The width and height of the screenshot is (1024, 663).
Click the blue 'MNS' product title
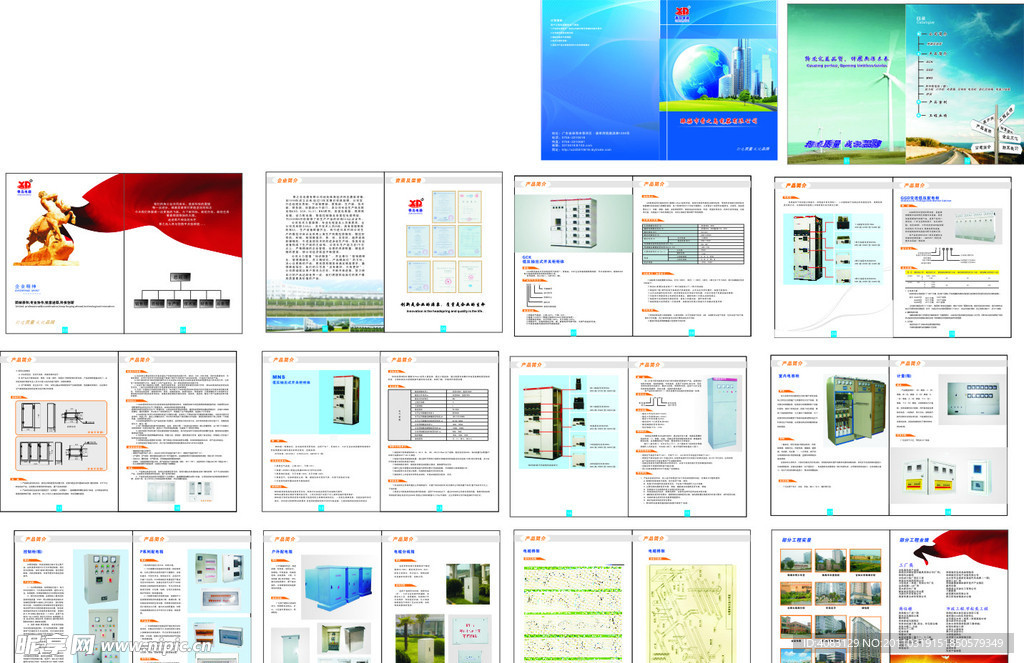279,377
